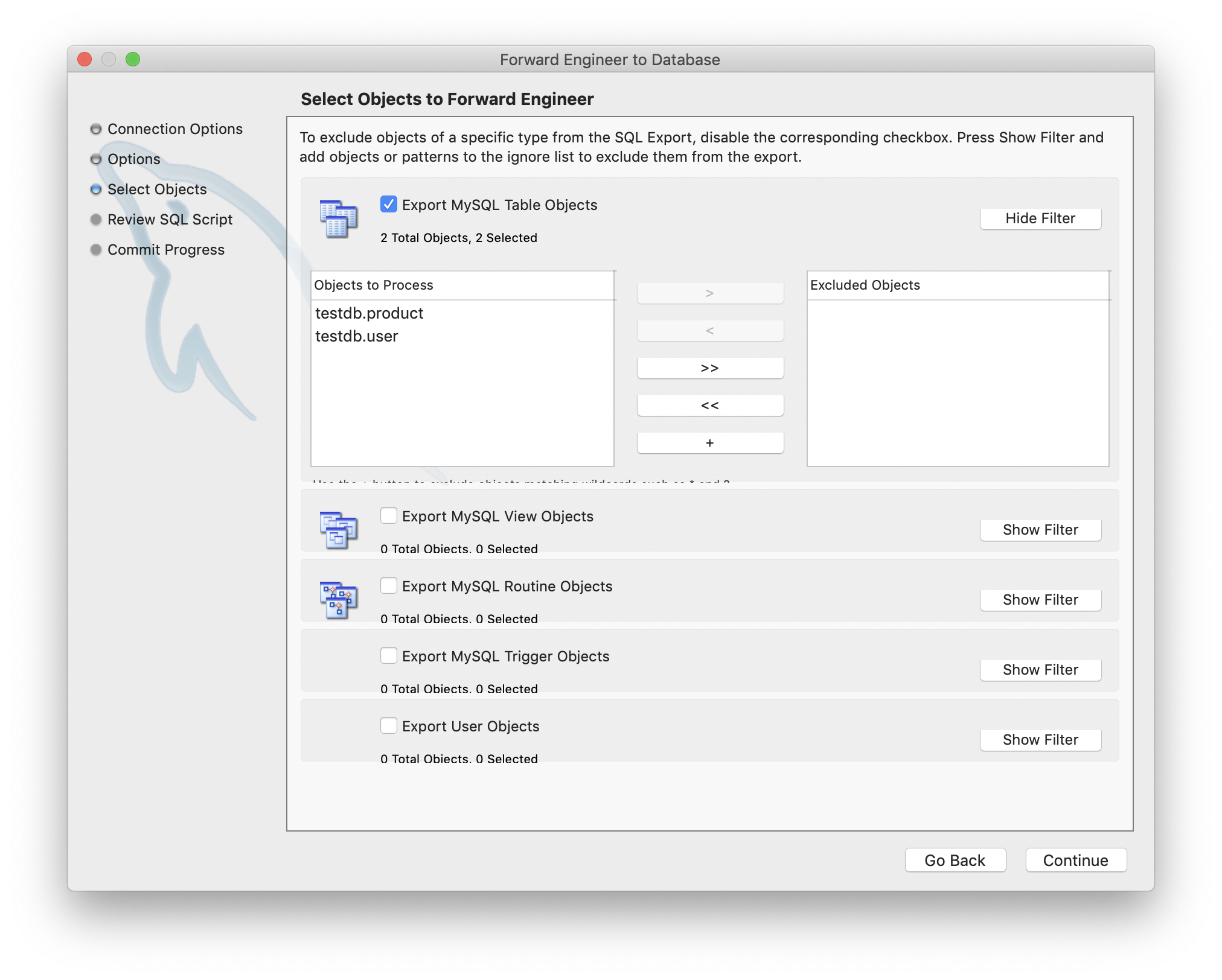Click the single < move button

710,331
